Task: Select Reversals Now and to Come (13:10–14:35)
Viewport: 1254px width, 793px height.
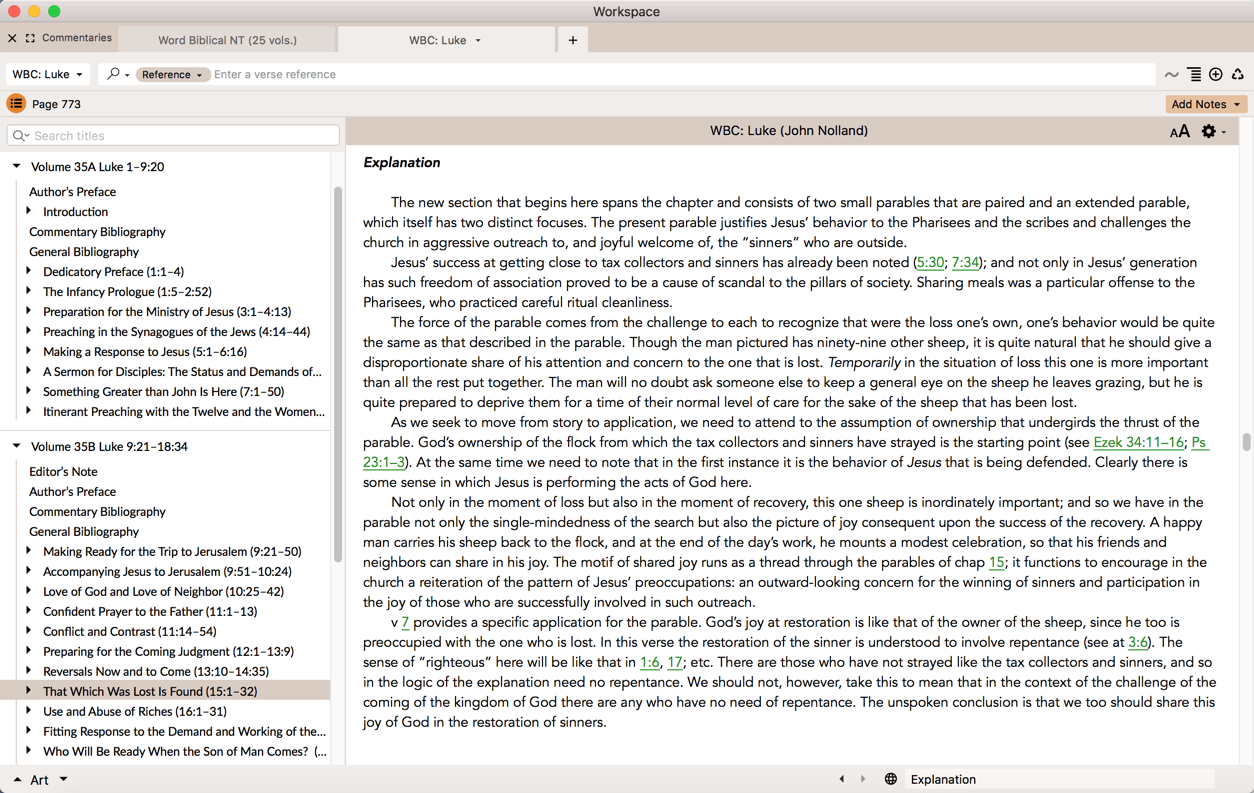Action: pos(156,671)
